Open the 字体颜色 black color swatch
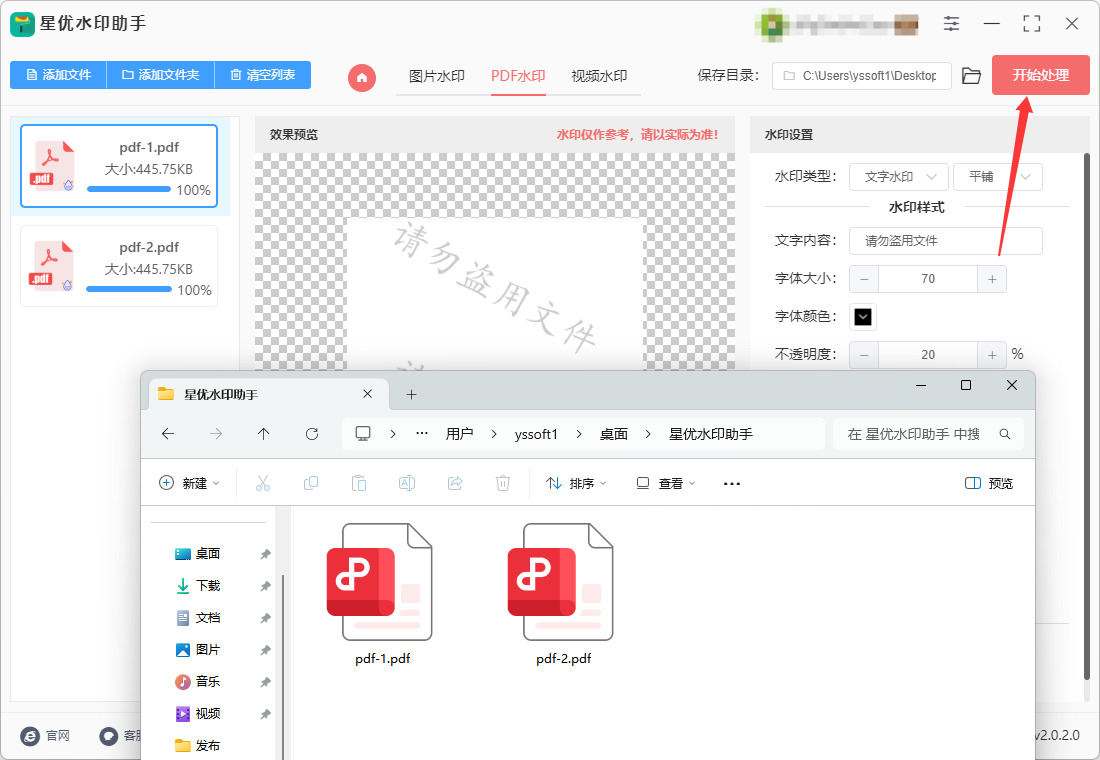1100x760 pixels. tap(863, 316)
